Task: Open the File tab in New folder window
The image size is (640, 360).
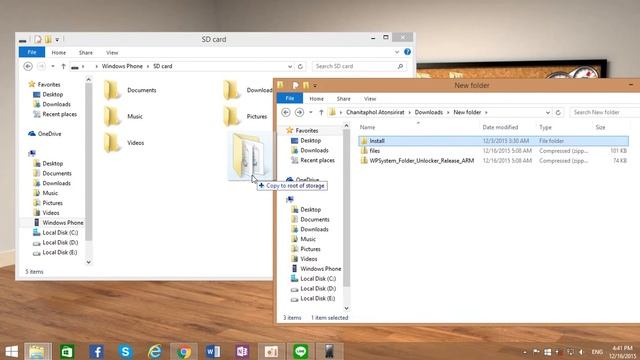Action: (290, 98)
